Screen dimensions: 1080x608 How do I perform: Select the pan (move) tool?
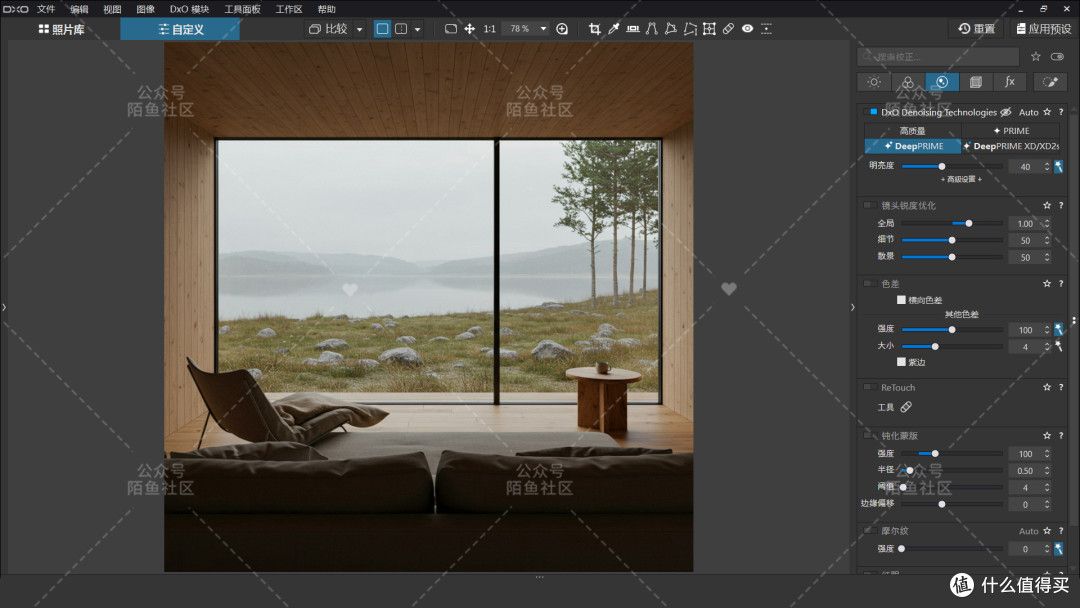pos(470,29)
